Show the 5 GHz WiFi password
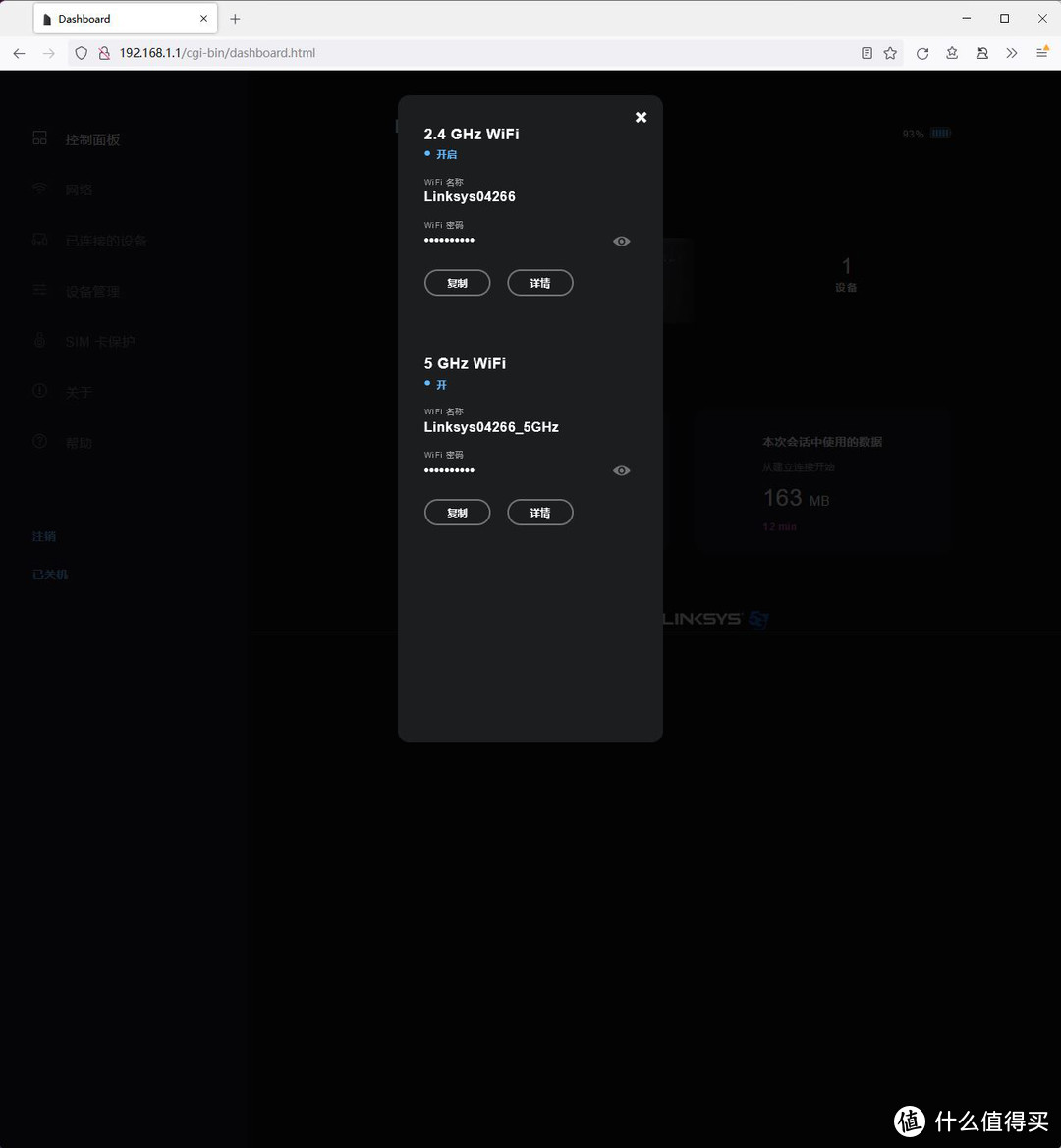Image resolution: width=1061 pixels, height=1148 pixels. [621, 471]
